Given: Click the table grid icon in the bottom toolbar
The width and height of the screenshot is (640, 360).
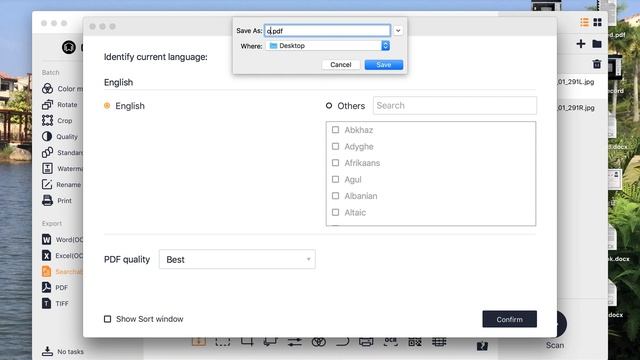Looking at the screenshot, I should (439, 342).
